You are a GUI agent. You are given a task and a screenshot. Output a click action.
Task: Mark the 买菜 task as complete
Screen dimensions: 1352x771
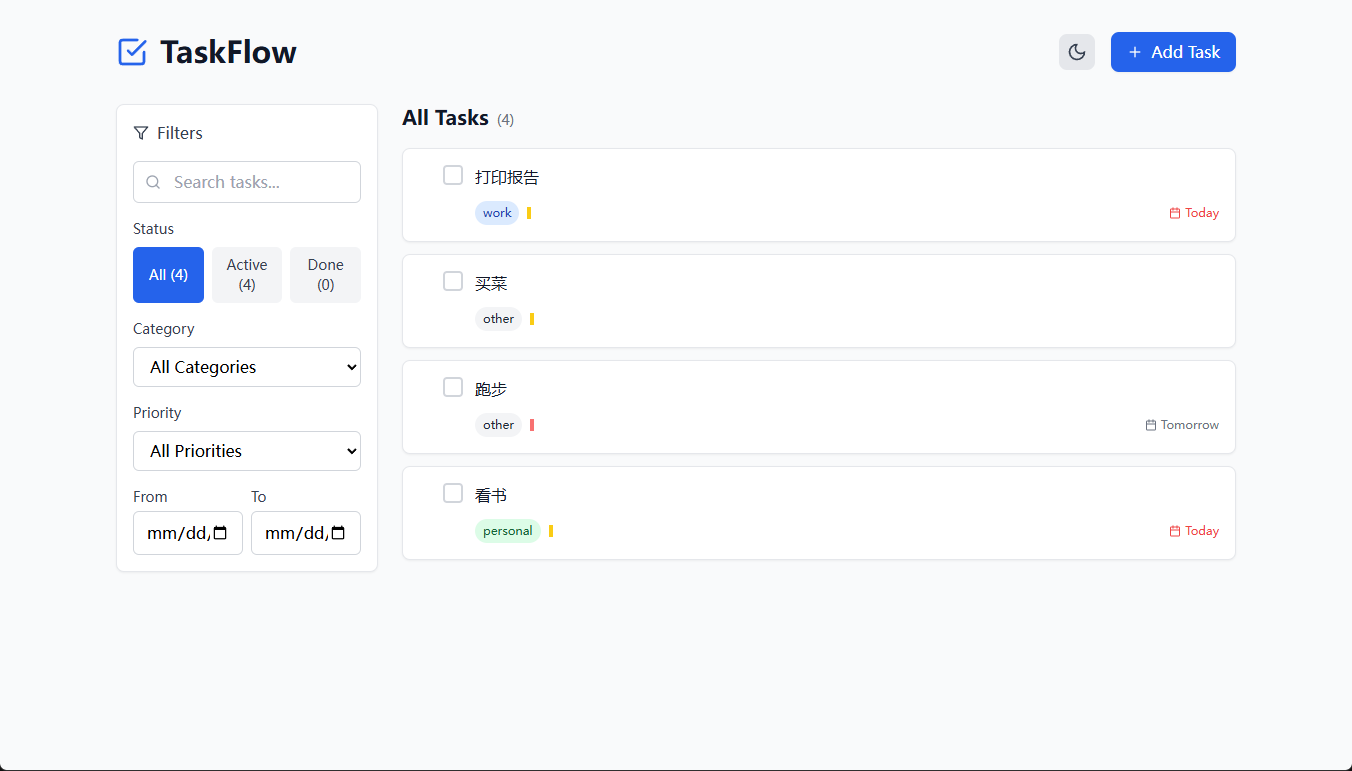(x=453, y=282)
